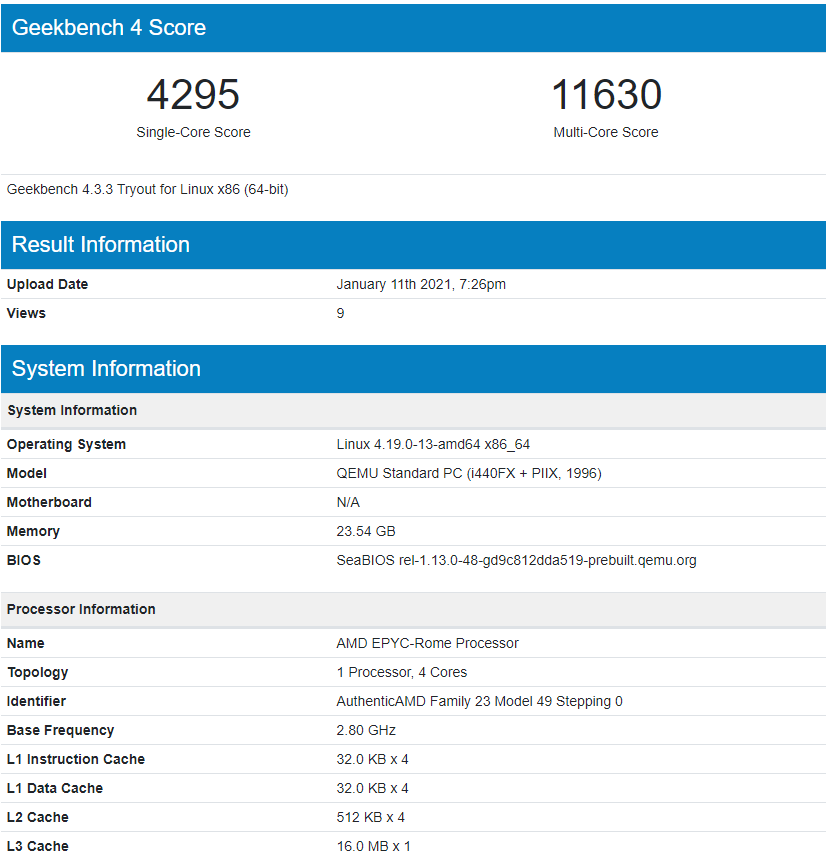
Task: Click the single-core score 4295
Action: pos(193,94)
